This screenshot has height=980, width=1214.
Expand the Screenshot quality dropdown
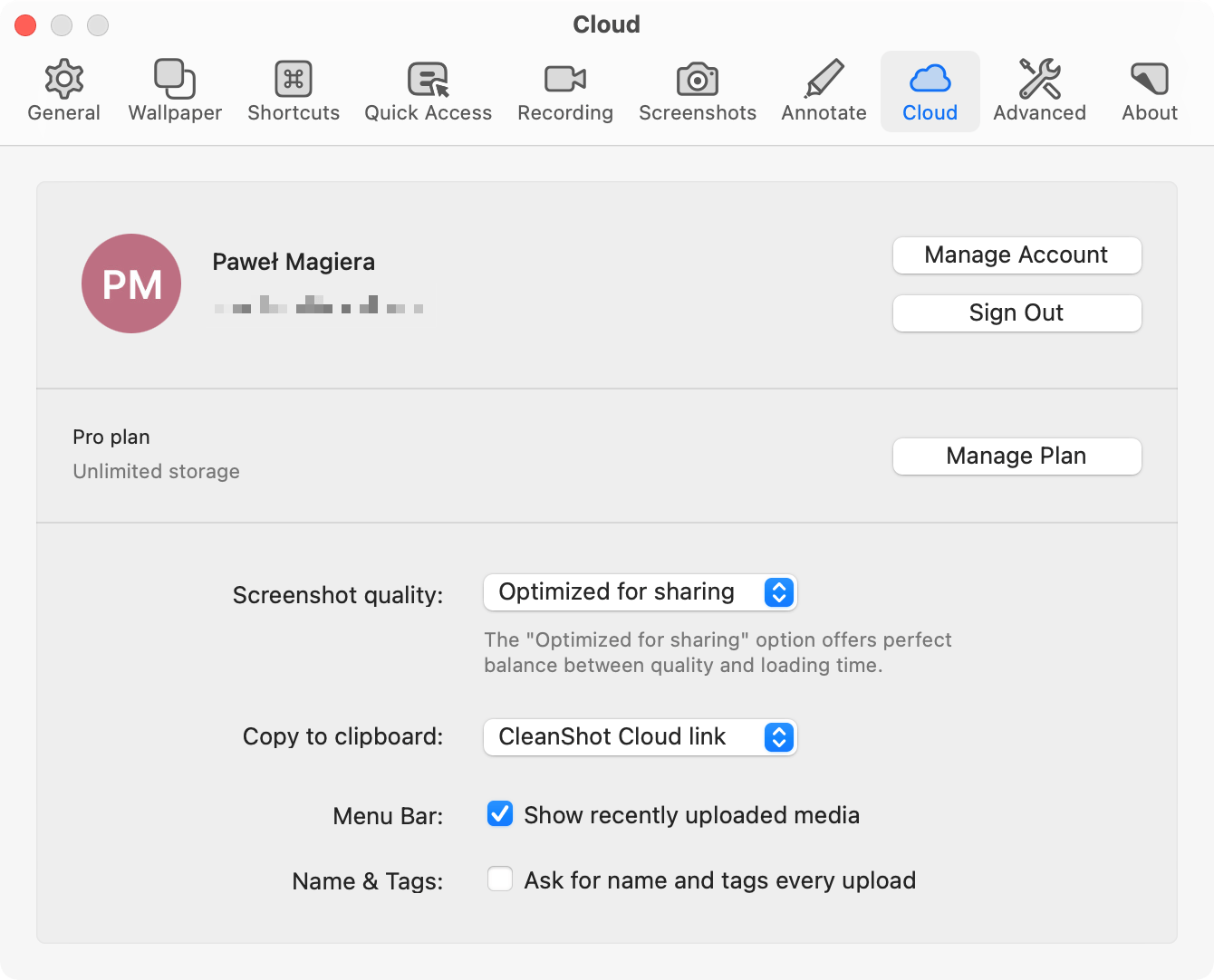coord(640,592)
